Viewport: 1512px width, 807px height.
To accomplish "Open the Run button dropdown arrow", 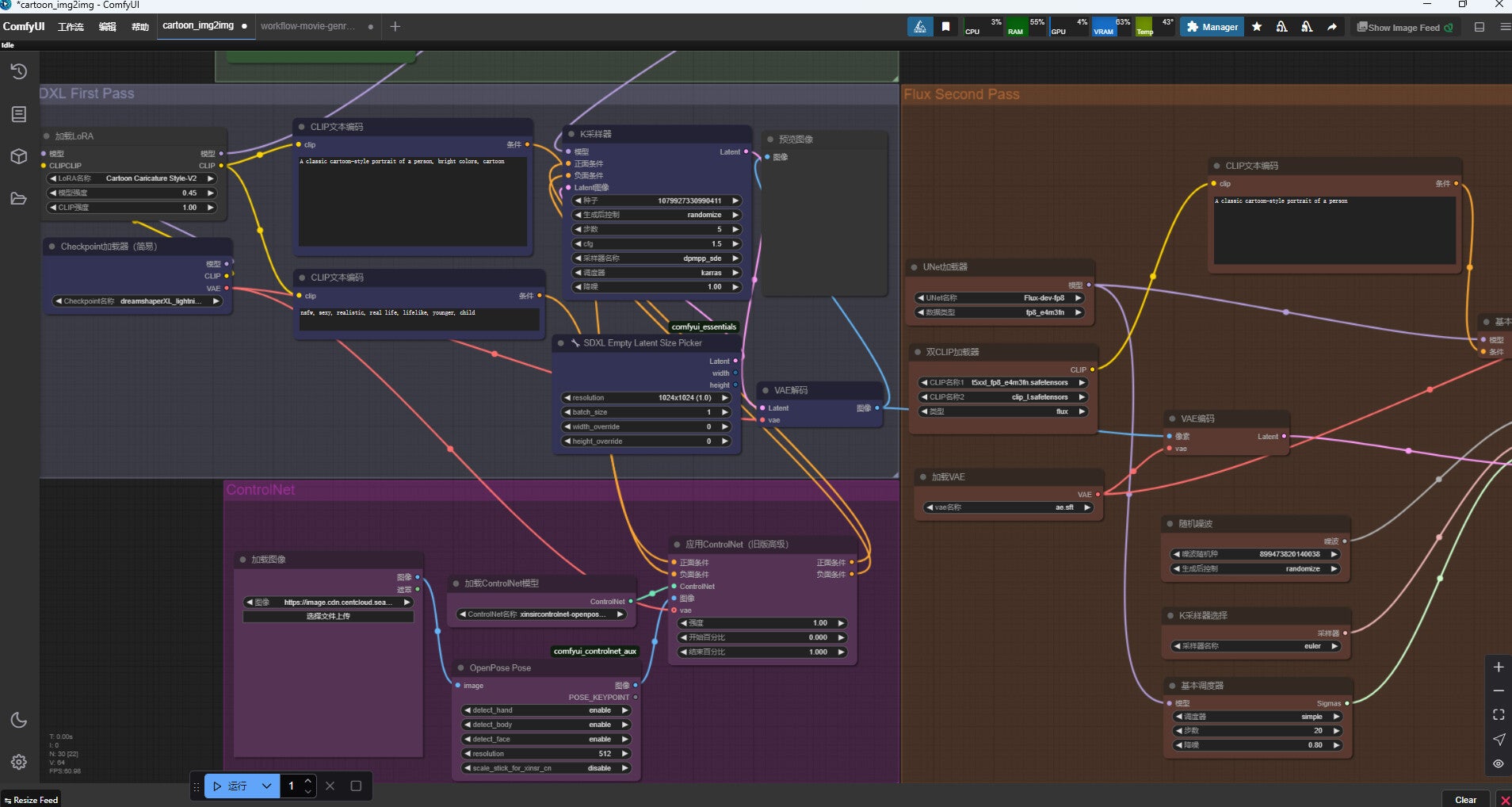I will tap(266, 786).
